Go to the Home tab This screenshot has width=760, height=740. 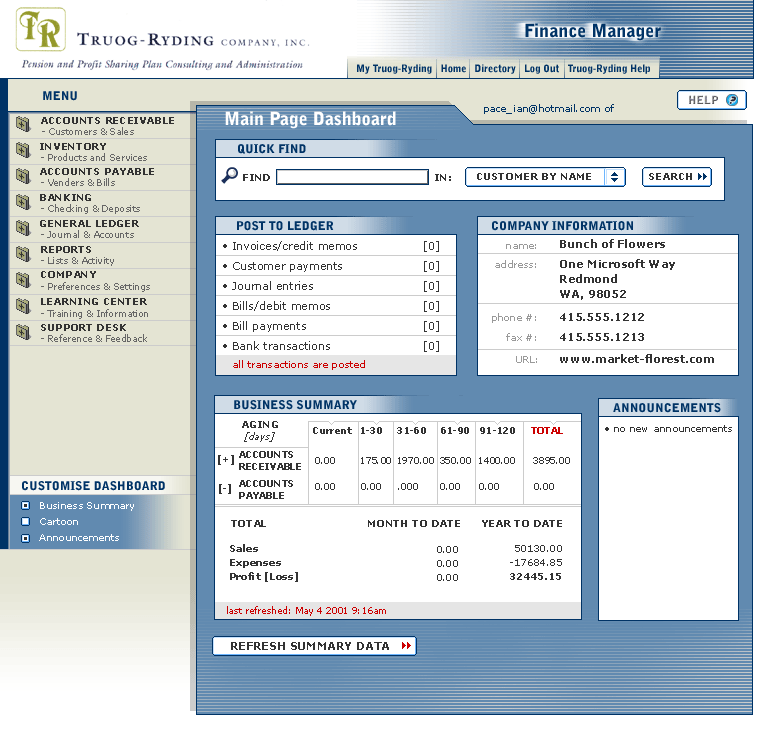[453, 69]
